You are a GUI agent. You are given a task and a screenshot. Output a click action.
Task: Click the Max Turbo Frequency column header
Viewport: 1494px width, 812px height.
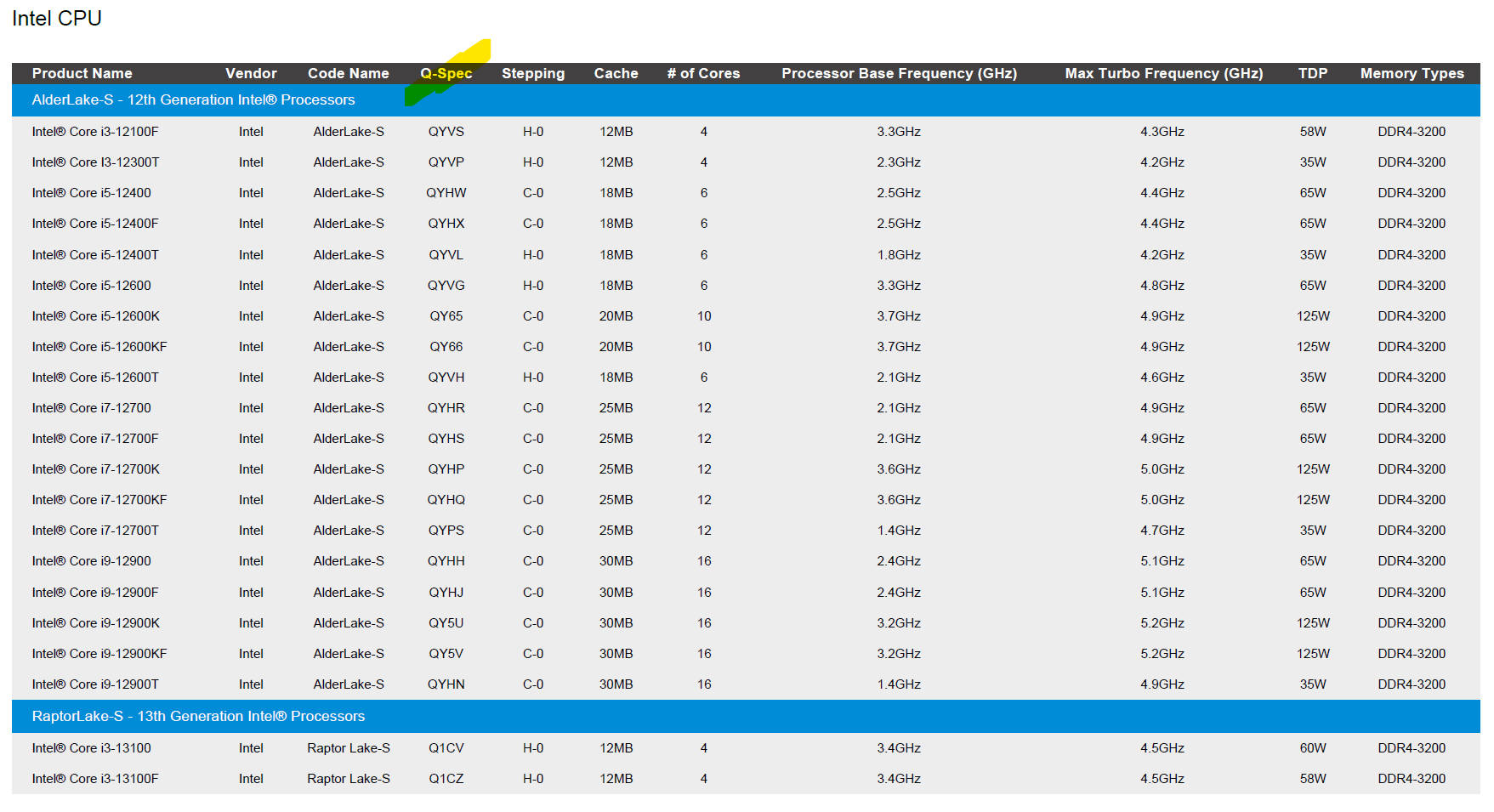[1163, 73]
